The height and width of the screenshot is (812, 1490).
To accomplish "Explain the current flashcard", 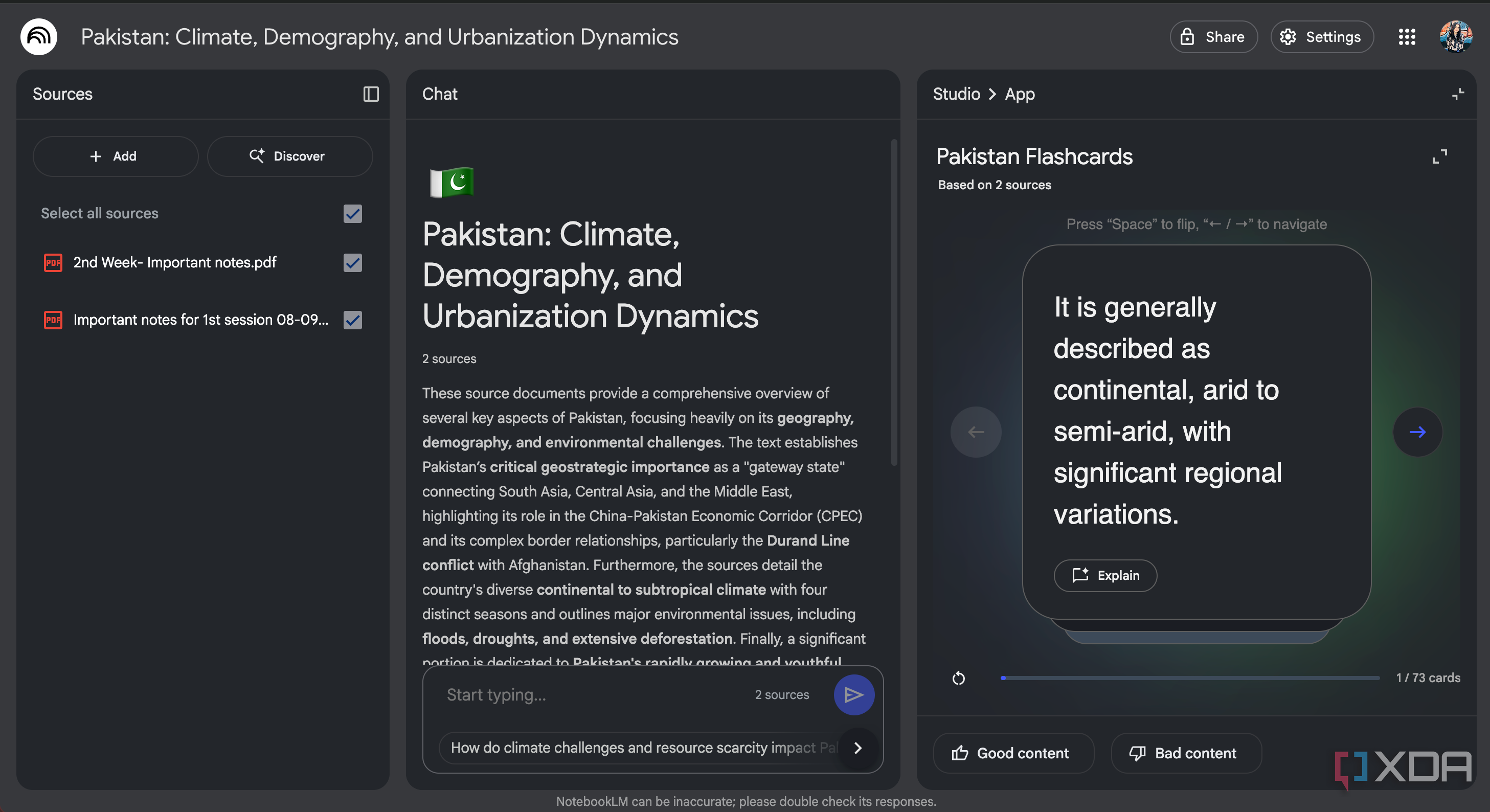I will click(x=1105, y=575).
